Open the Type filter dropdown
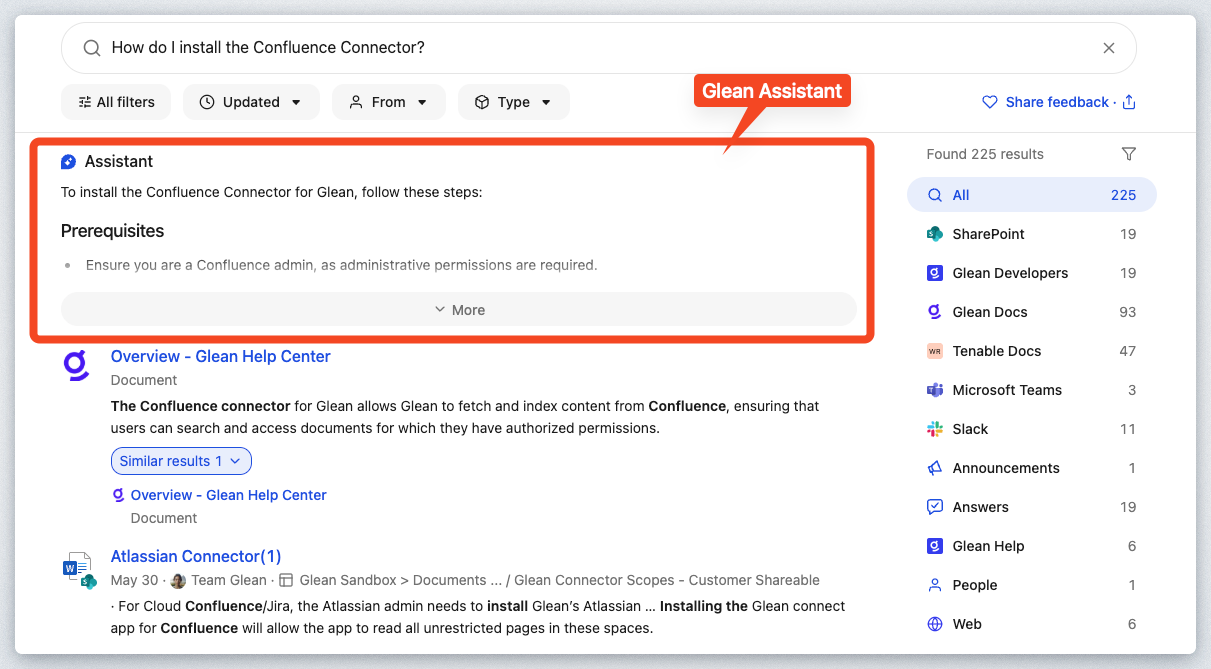The height and width of the screenshot is (669, 1211). [513, 102]
